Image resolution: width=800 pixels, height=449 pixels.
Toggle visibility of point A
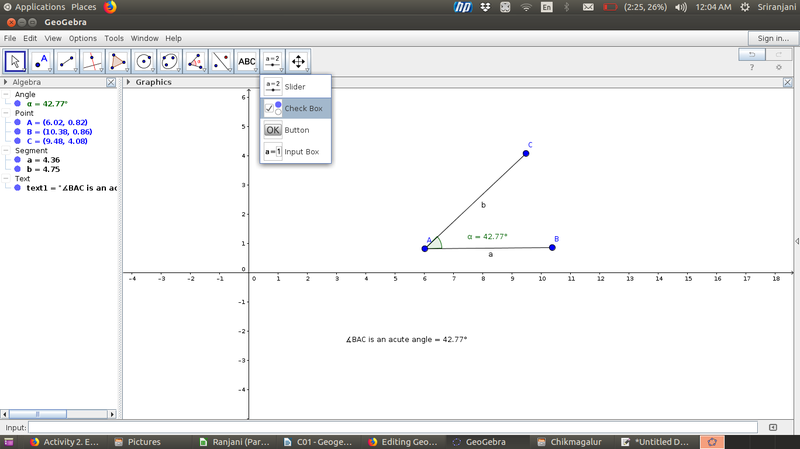pyautogui.click(x=17, y=122)
